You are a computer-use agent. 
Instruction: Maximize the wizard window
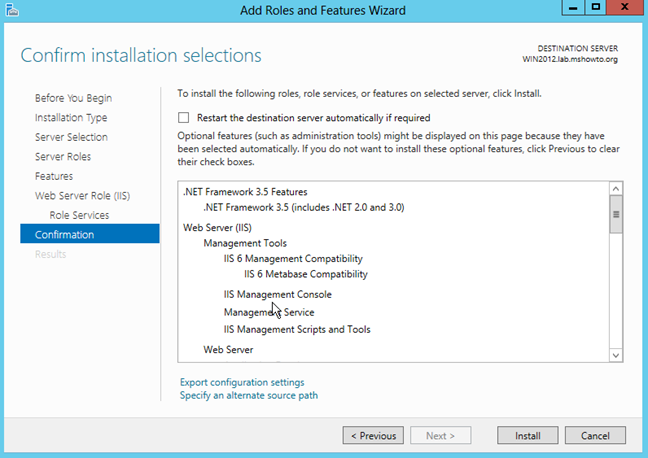coord(596,7)
